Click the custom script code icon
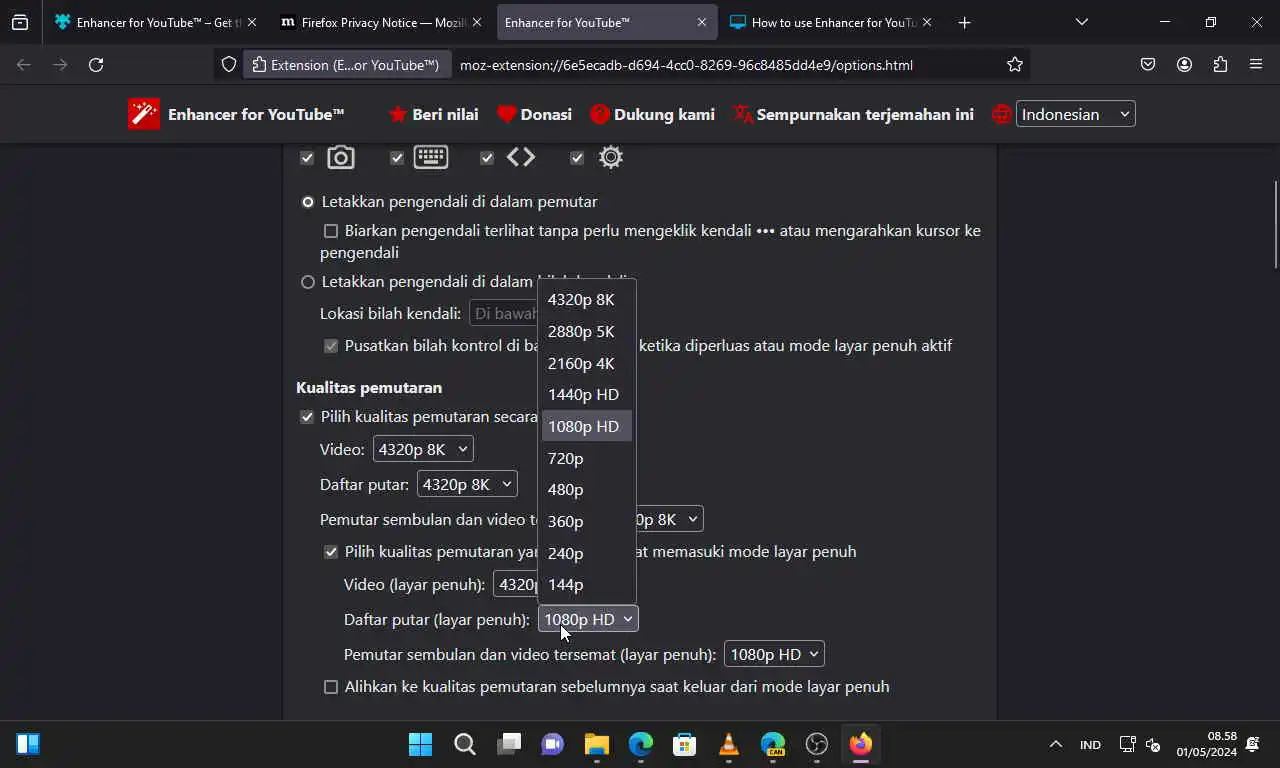 (521, 157)
